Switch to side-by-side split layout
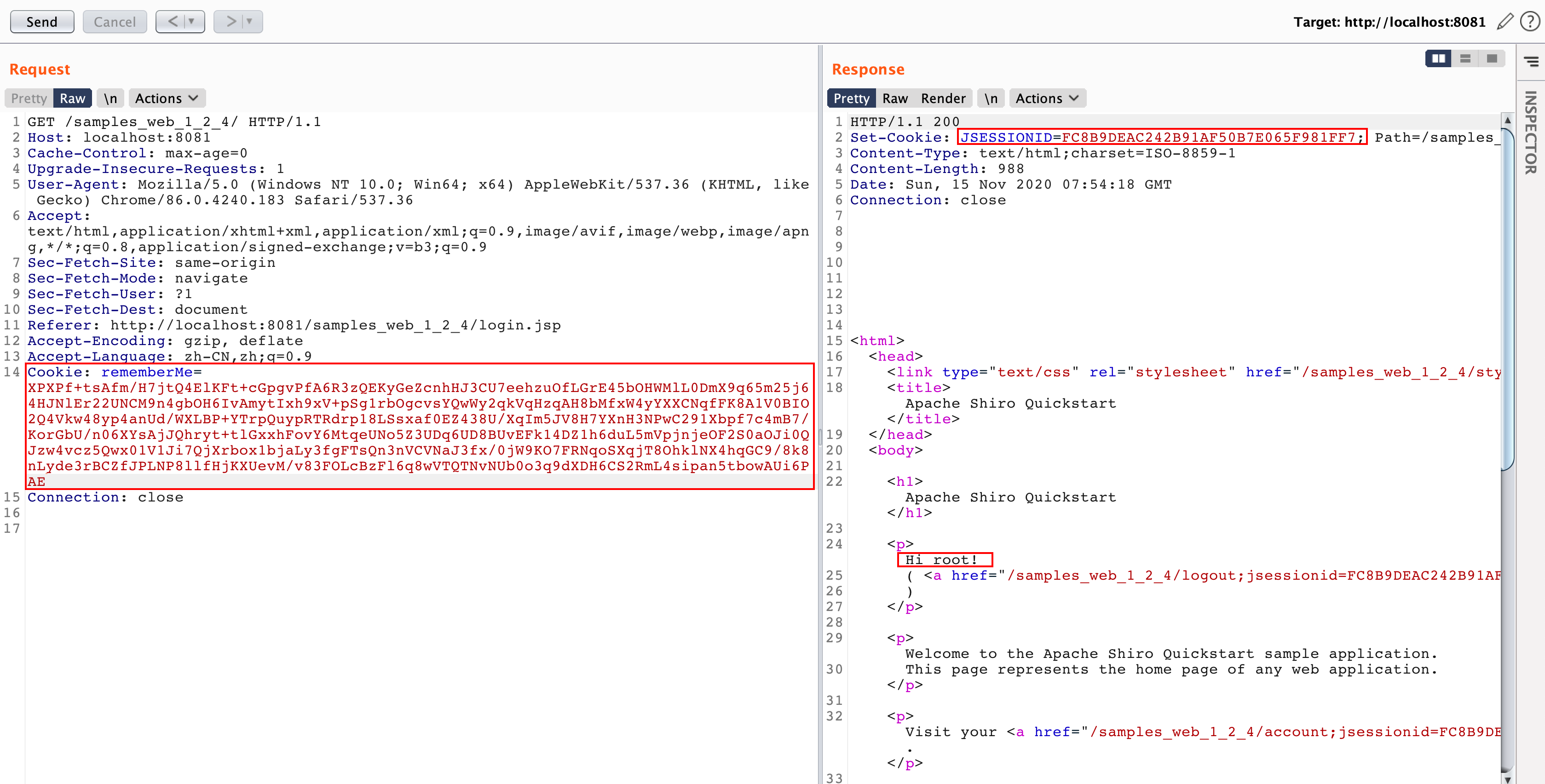The width and height of the screenshot is (1545, 784). [1438, 59]
